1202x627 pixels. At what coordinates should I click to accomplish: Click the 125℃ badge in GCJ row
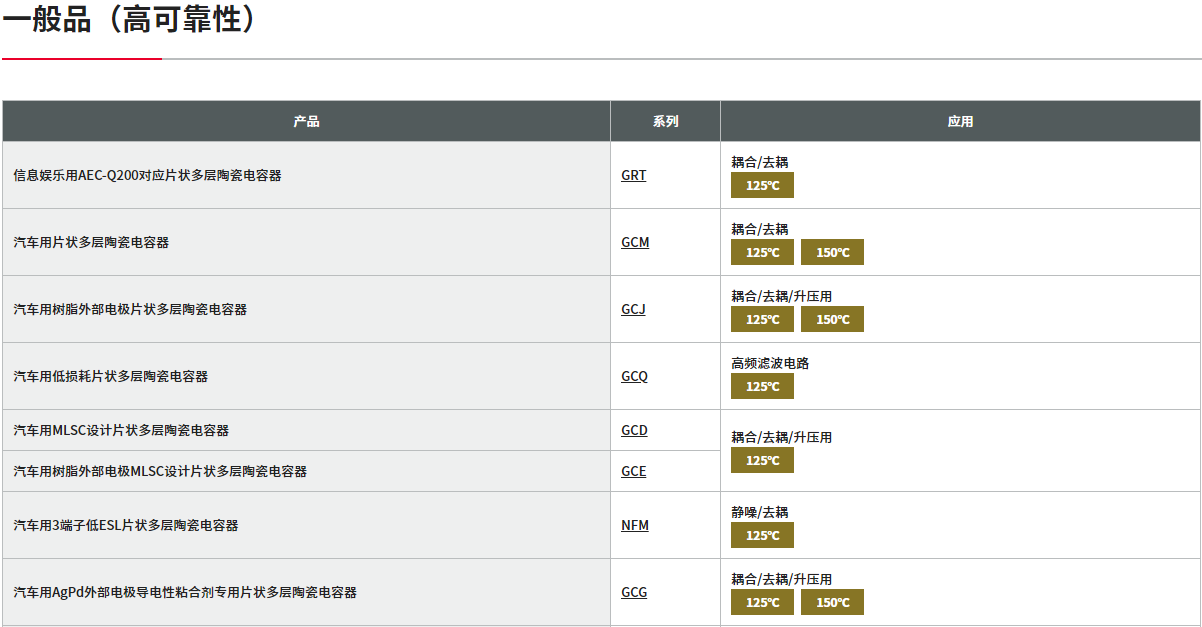(762, 319)
